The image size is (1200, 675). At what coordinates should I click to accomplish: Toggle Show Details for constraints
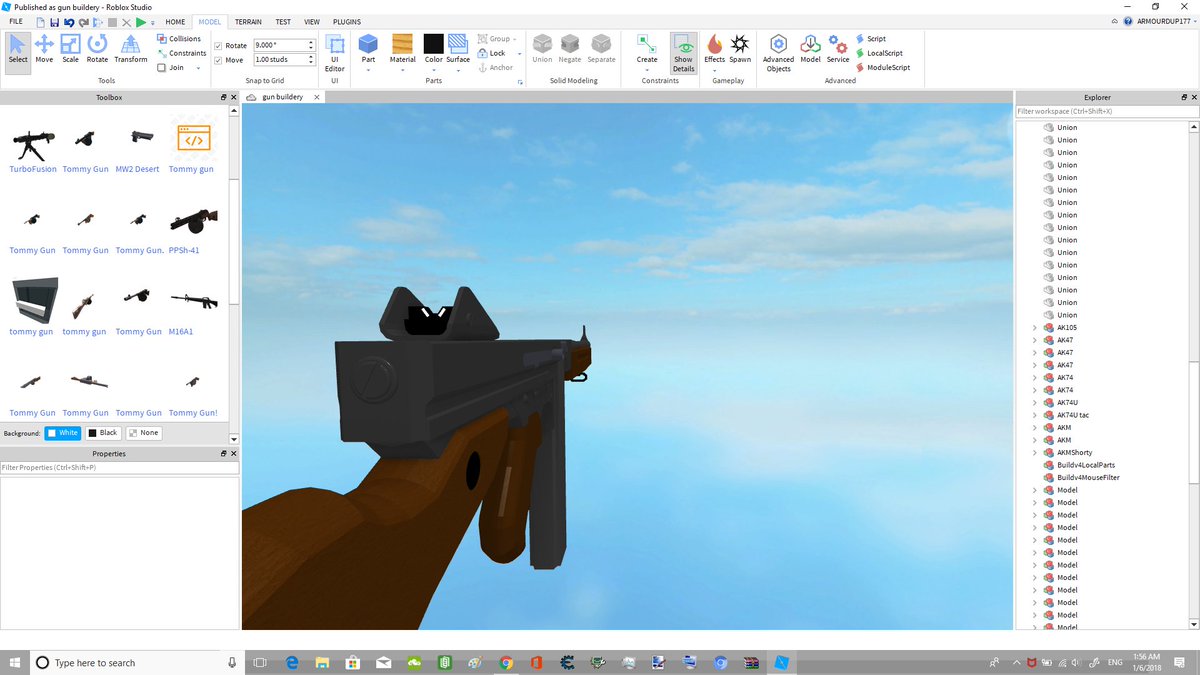683,52
